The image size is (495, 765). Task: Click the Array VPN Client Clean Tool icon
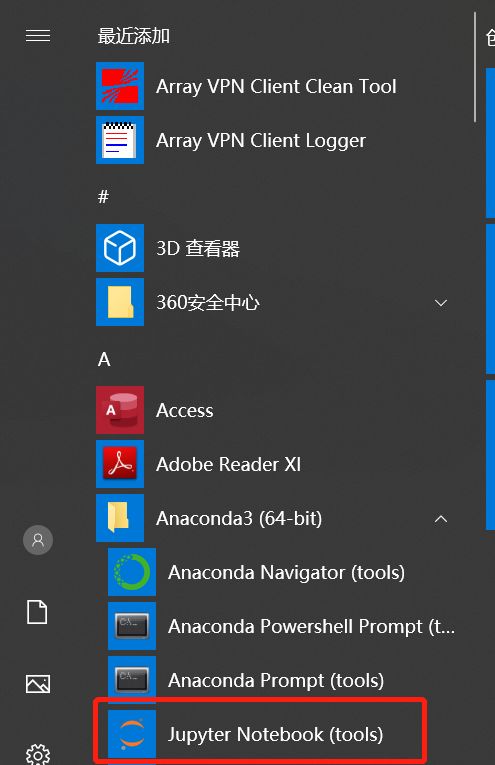pyautogui.click(x=120, y=86)
